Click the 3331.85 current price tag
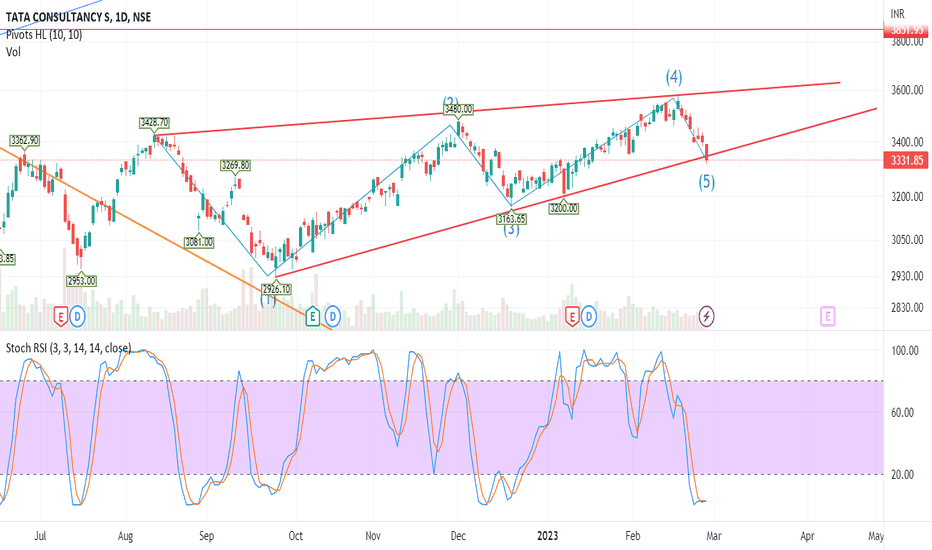932x550 pixels. (907, 160)
